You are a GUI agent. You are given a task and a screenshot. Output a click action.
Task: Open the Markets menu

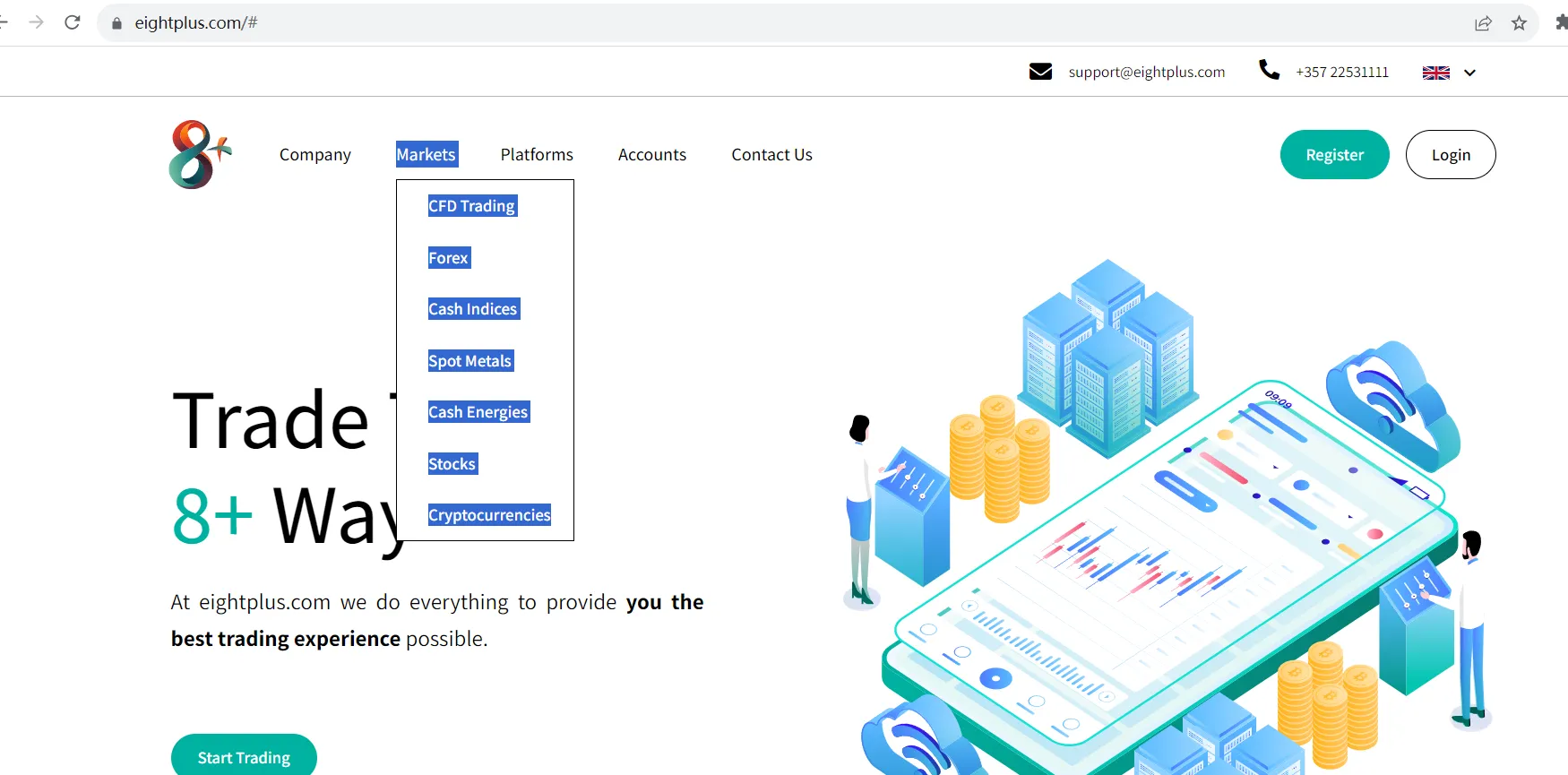pyautogui.click(x=426, y=154)
